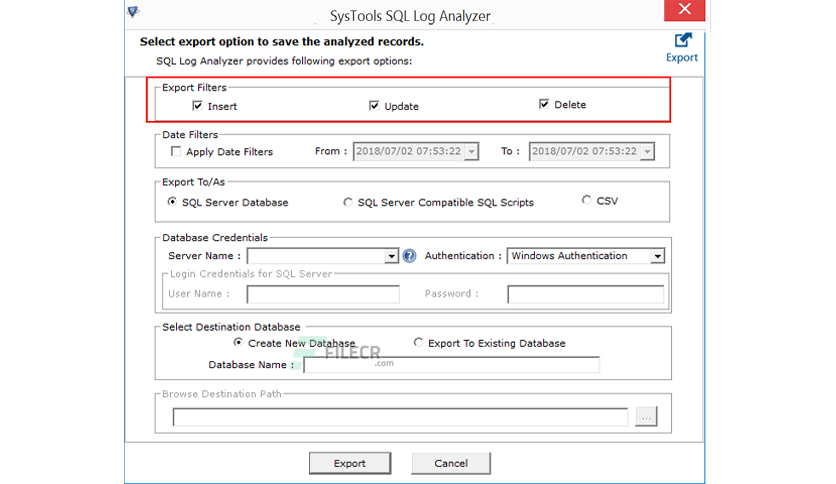Click the "Export Filters" group label
This screenshot has height=484, width=836.
pos(194,87)
